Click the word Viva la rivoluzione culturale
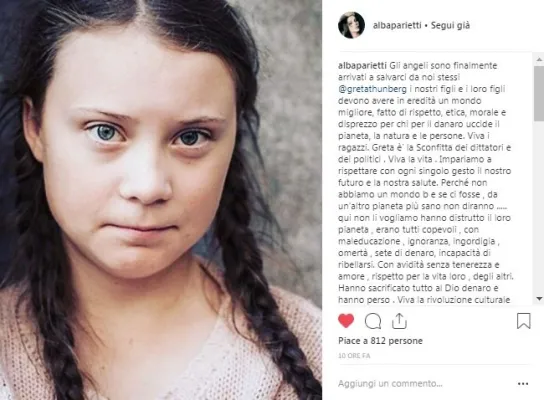The height and width of the screenshot is (400, 544). tap(454, 300)
